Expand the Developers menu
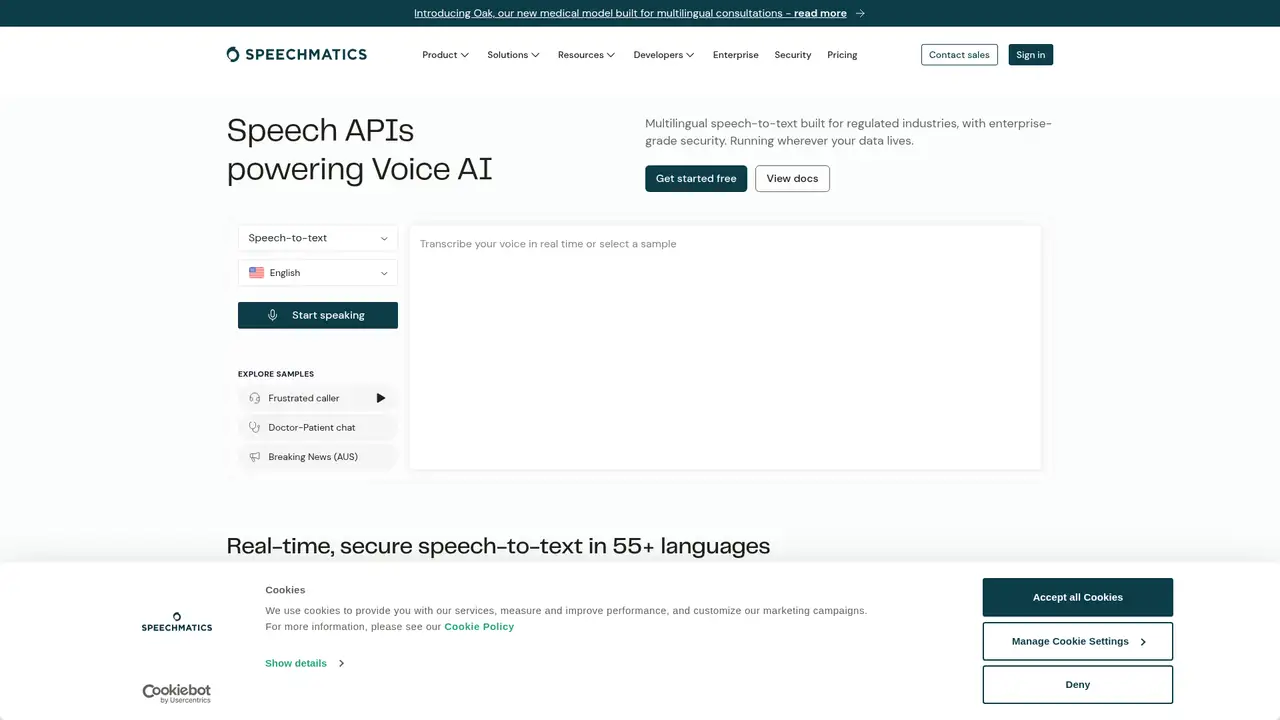1280x720 pixels. 663,55
